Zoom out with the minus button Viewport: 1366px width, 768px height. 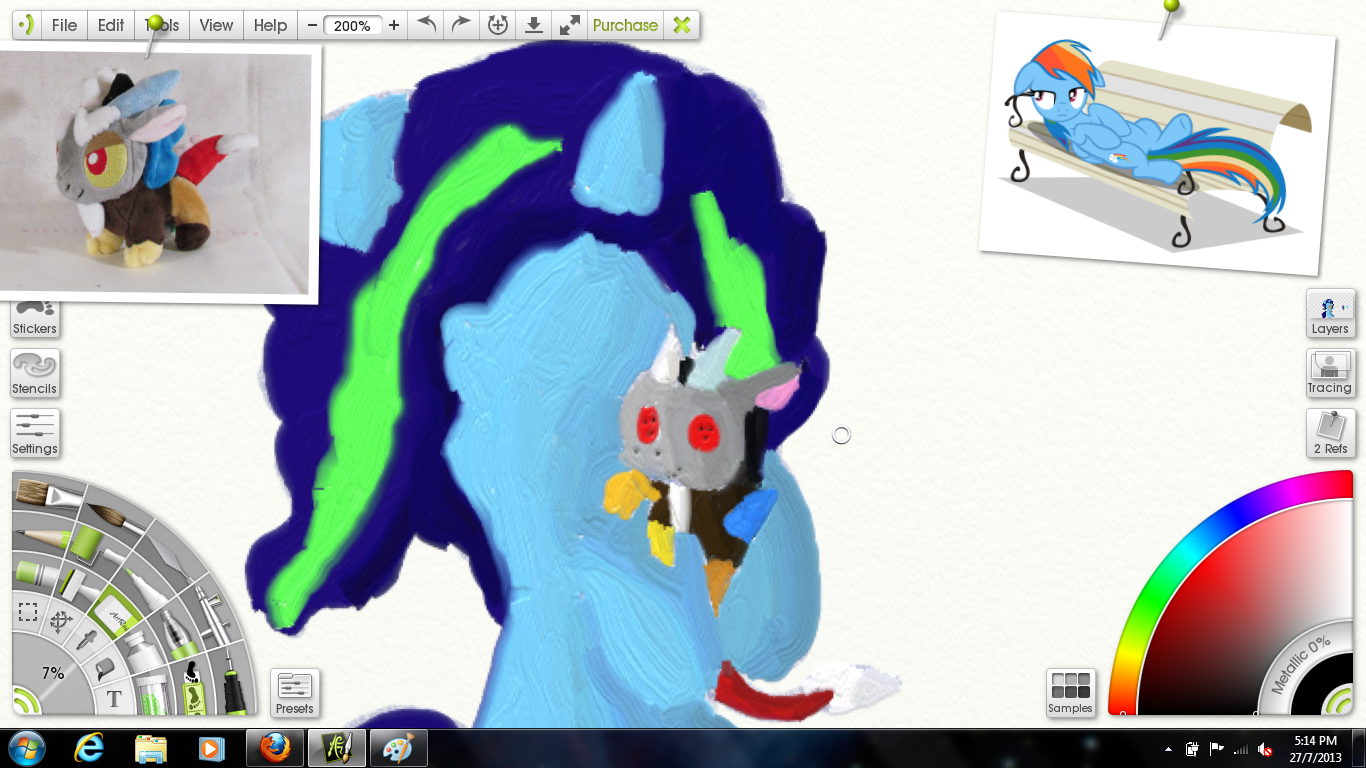tap(313, 25)
